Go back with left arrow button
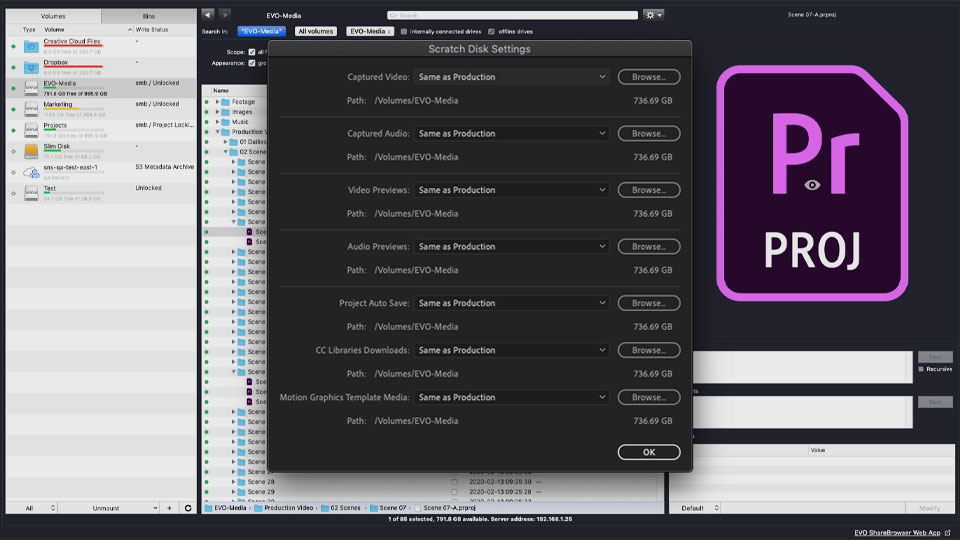960x540 pixels. [x=207, y=15]
